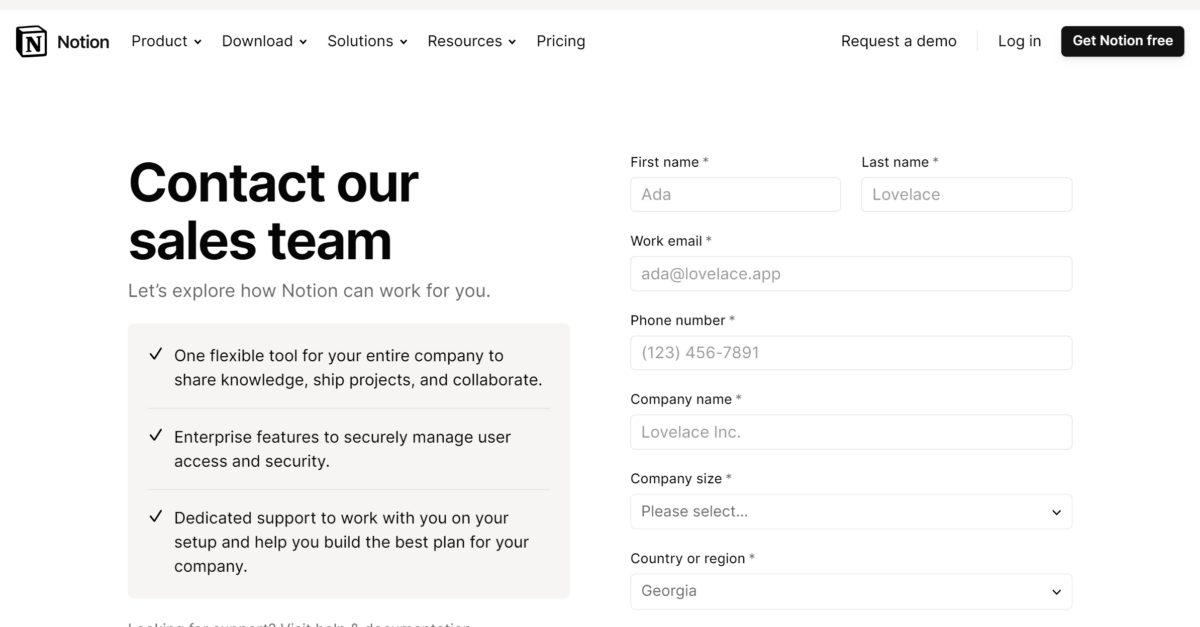
Task: Click the Work email input field
Action: coord(850,273)
